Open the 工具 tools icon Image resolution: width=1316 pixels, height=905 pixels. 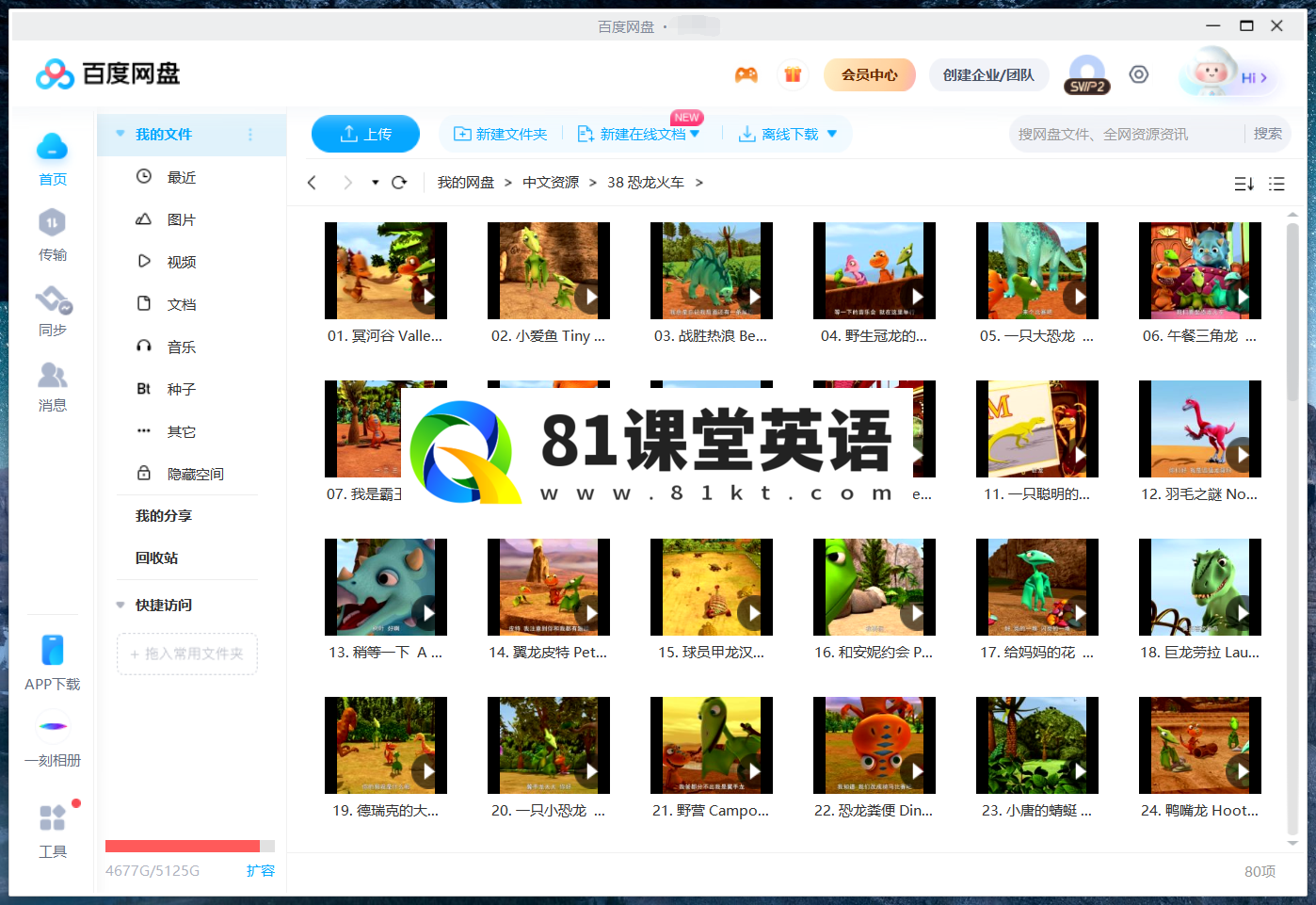53,817
